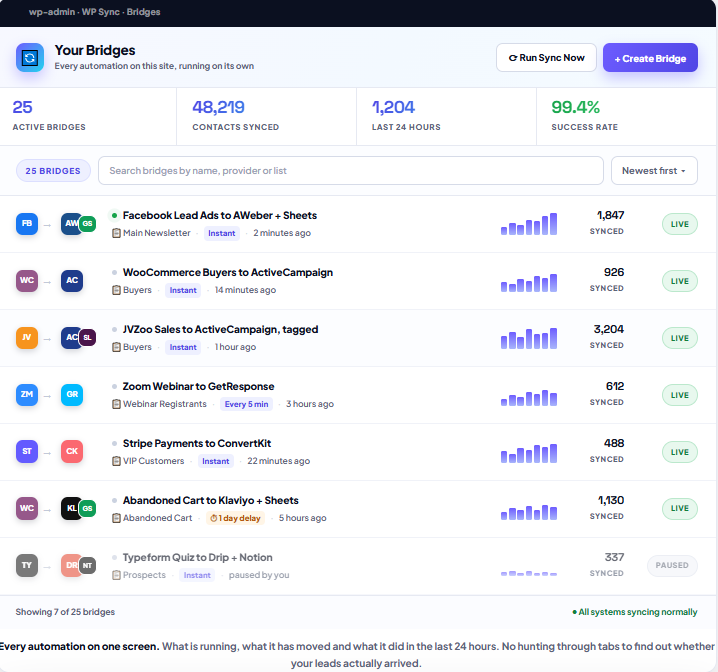Click PAUSED badge for Typeform Quiz bridge
Screen dimensions: 718x672
(x=672, y=565)
